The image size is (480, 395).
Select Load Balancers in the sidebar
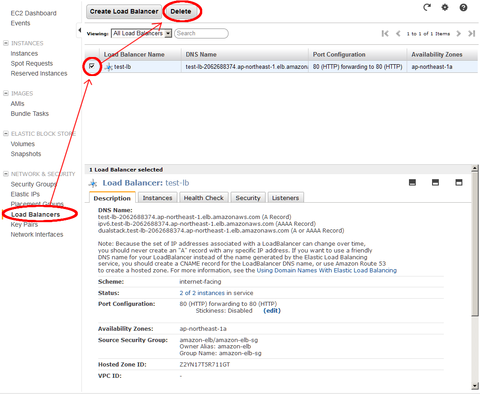coord(35,214)
